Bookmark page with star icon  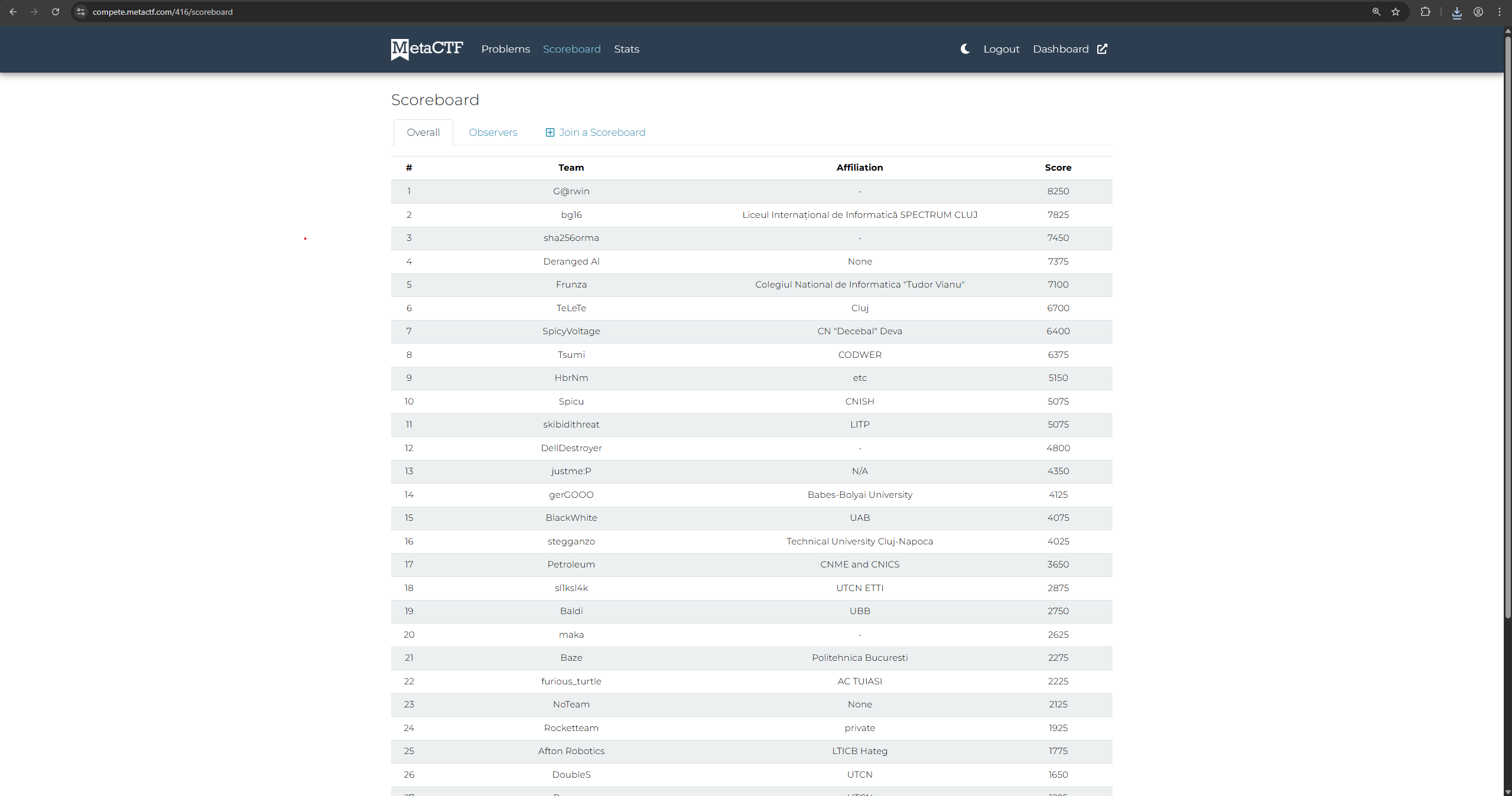click(x=1396, y=12)
